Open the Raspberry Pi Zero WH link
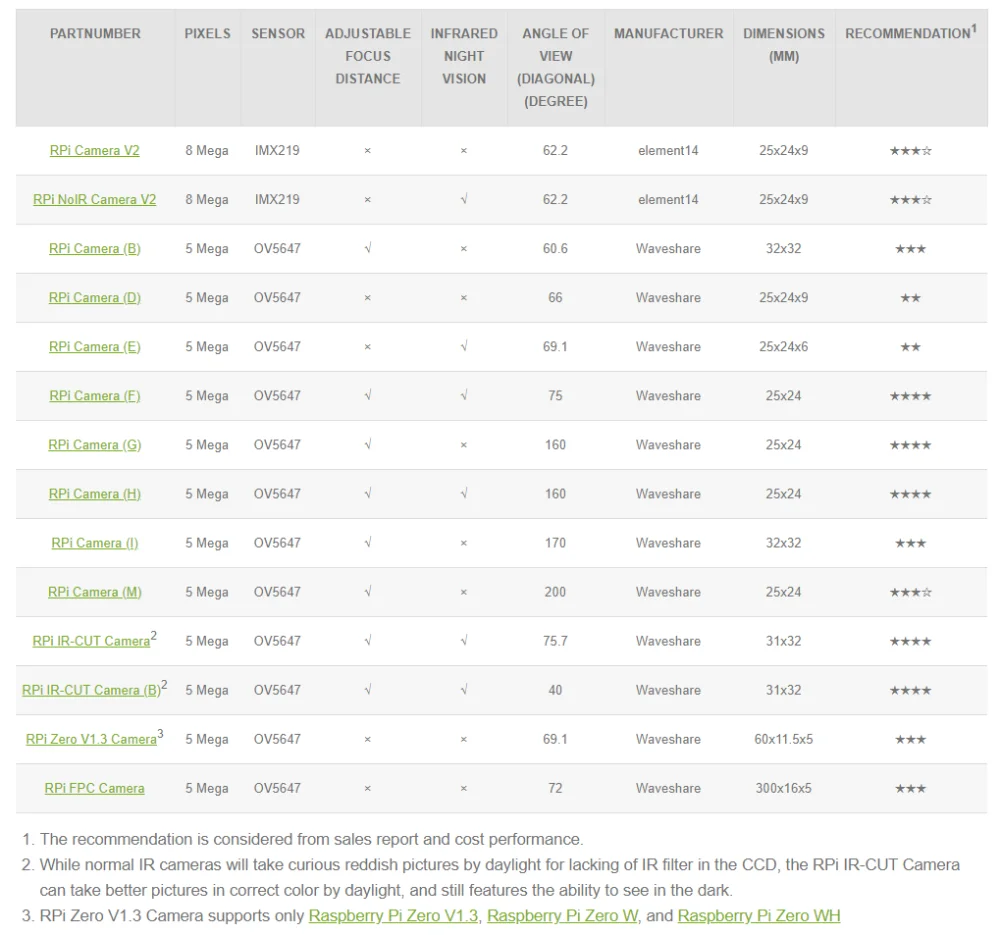Image resolution: width=1000 pixels, height=935 pixels. (x=759, y=916)
